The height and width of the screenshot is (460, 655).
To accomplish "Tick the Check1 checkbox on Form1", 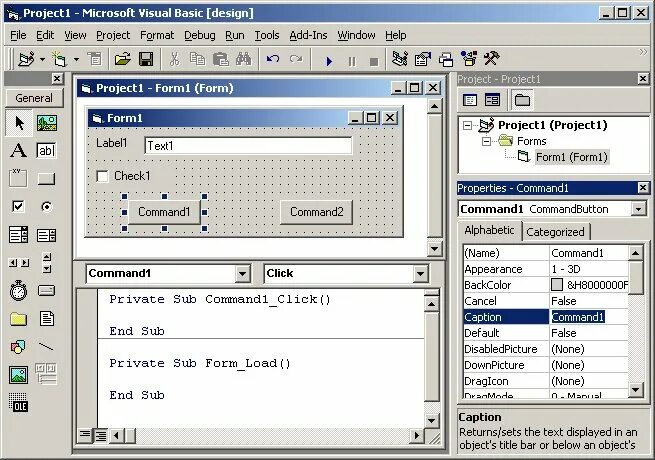I will [102, 176].
